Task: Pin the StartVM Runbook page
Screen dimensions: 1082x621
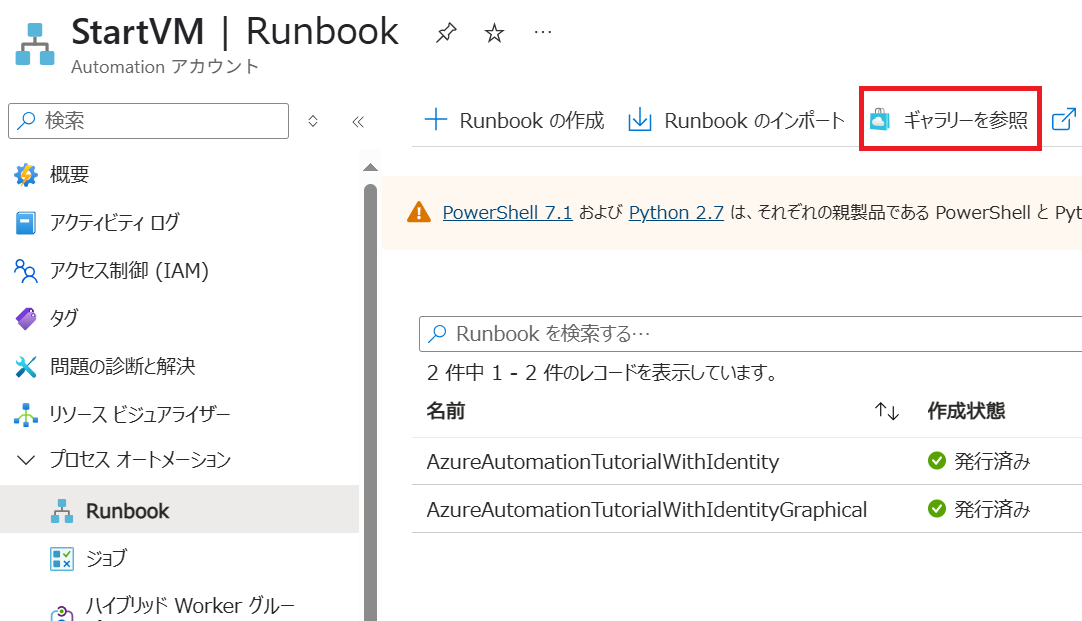Action: [x=446, y=32]
